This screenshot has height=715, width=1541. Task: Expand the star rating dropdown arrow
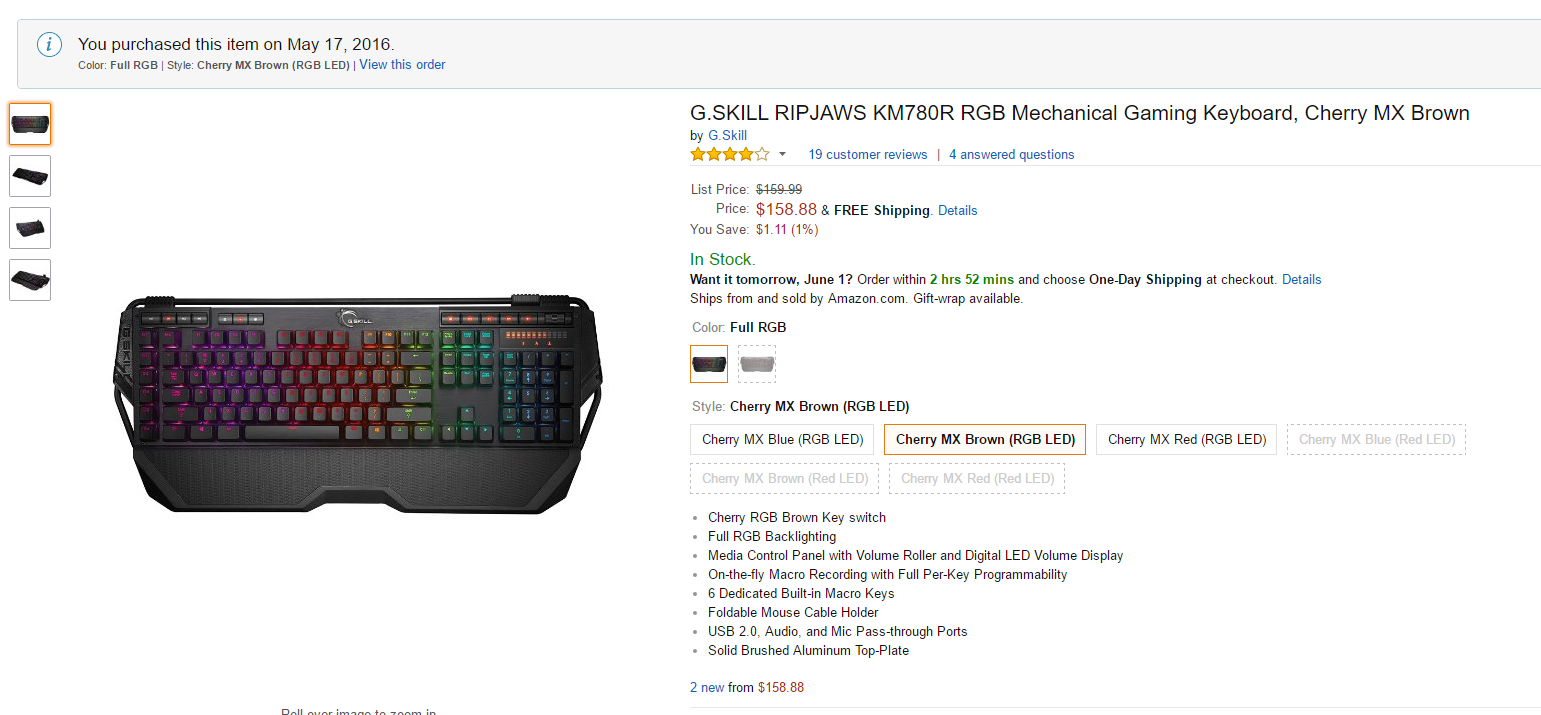782,154
